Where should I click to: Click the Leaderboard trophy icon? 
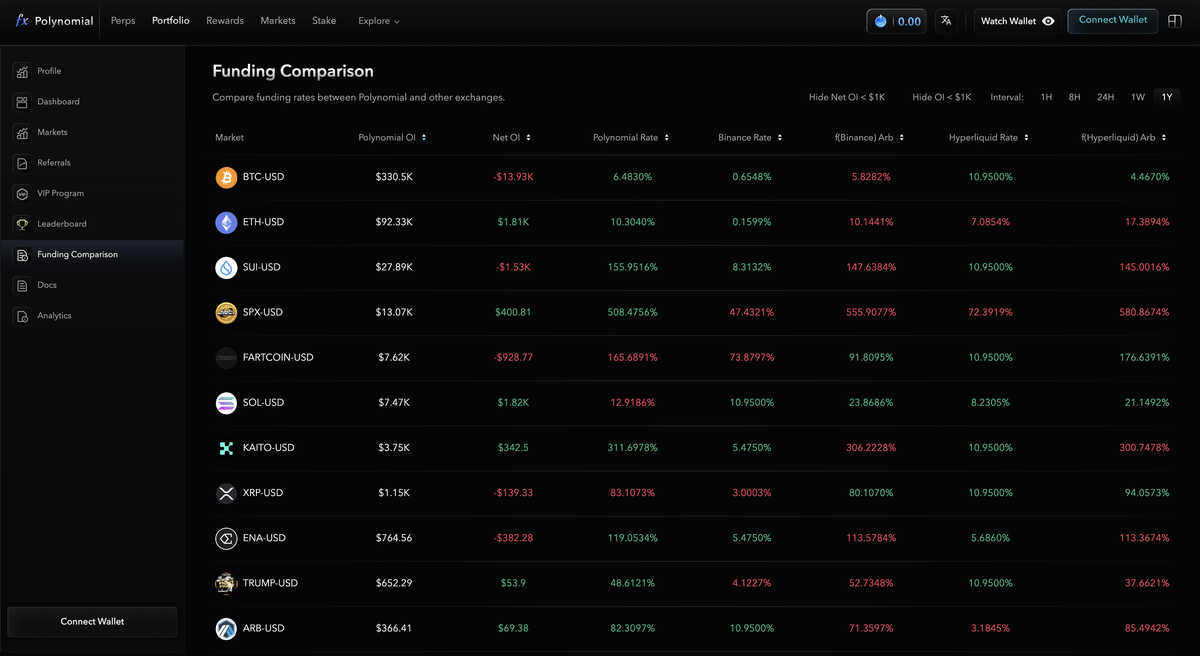22,224
